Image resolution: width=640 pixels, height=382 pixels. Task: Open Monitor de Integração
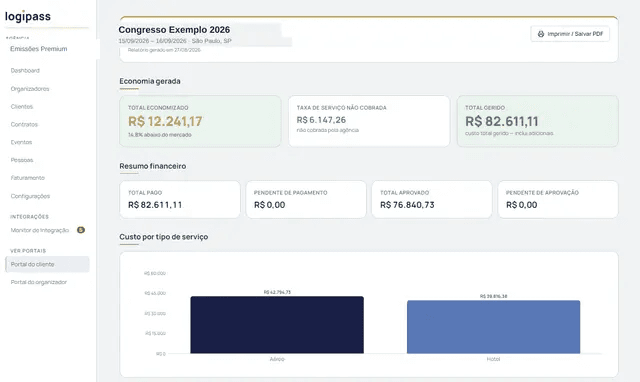[x=40, y=230]
